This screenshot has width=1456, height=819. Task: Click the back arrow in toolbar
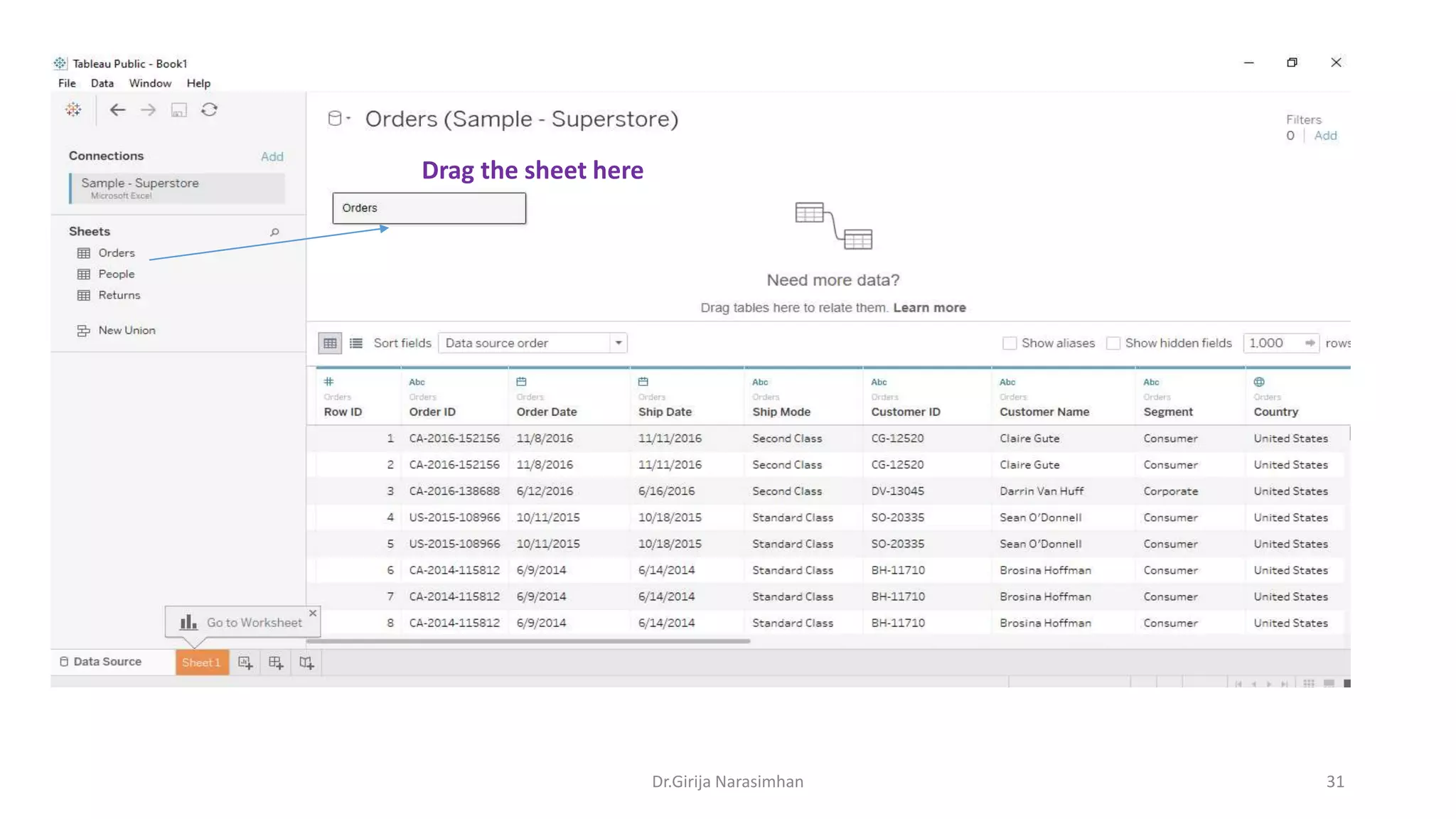click(x=117, y=109)
